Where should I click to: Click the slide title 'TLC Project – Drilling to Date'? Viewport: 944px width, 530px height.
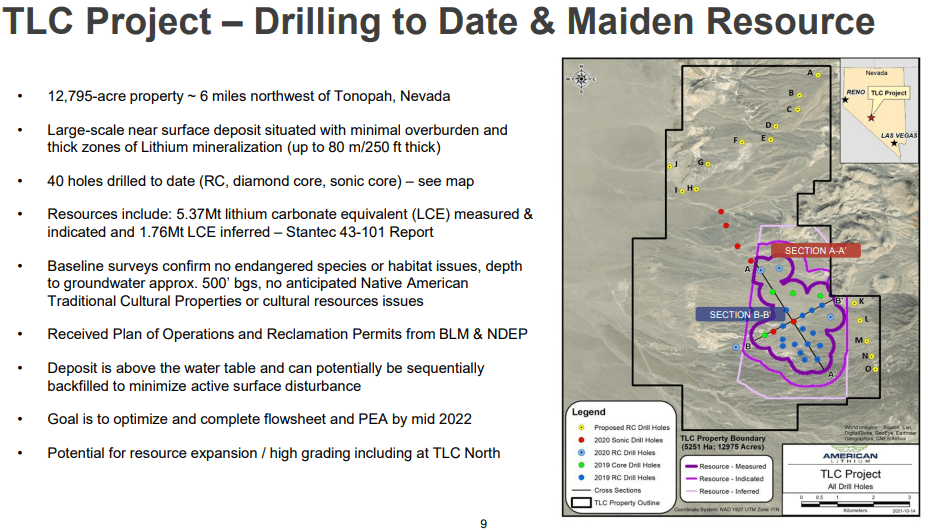[439, 21]
